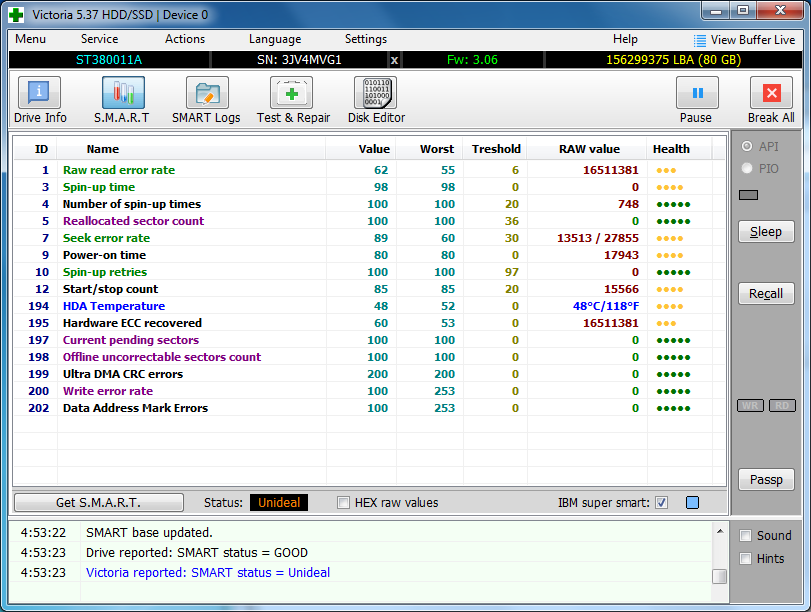Select the PIO radio button

(747, 168)
